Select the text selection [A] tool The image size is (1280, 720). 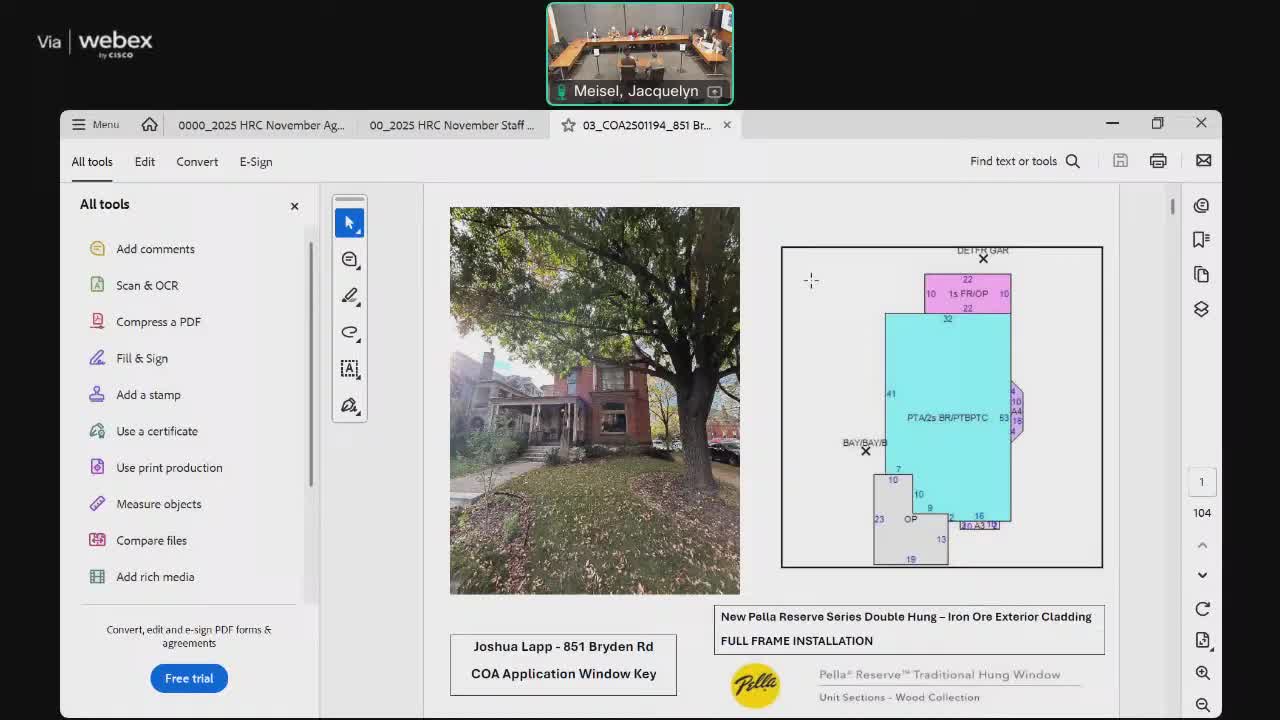click(x=349, y=369)
